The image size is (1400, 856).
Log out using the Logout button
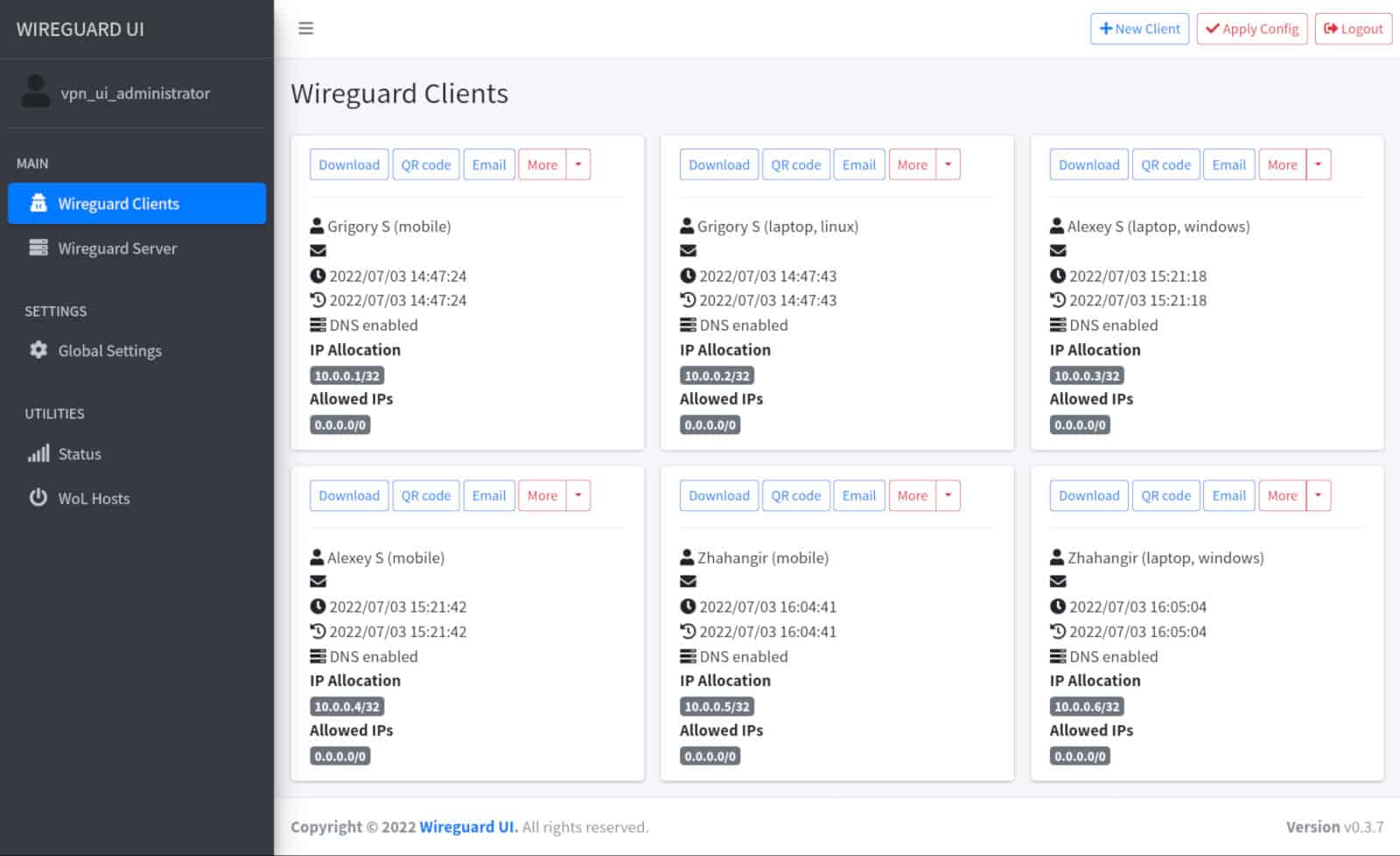[x=1353, y=29]
